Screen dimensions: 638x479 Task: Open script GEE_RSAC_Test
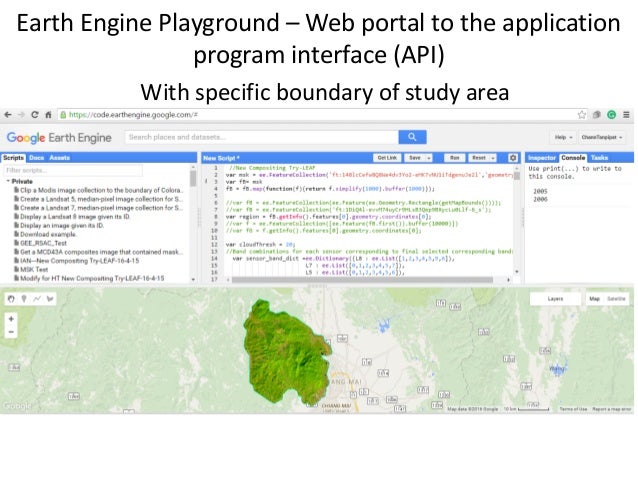coord(41,243)
